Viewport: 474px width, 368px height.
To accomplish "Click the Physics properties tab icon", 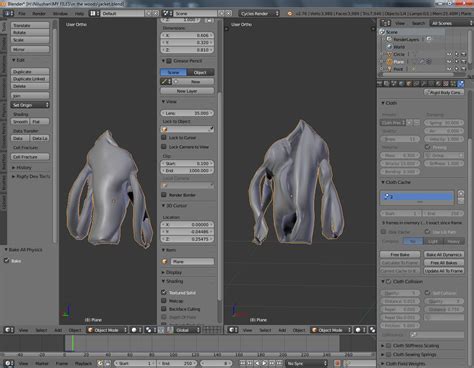I will coord(461,84).
